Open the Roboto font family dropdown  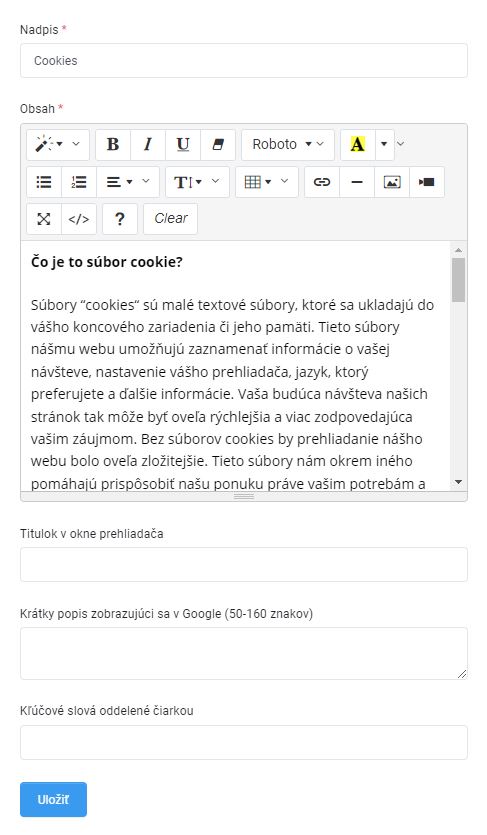click(288, 144)
